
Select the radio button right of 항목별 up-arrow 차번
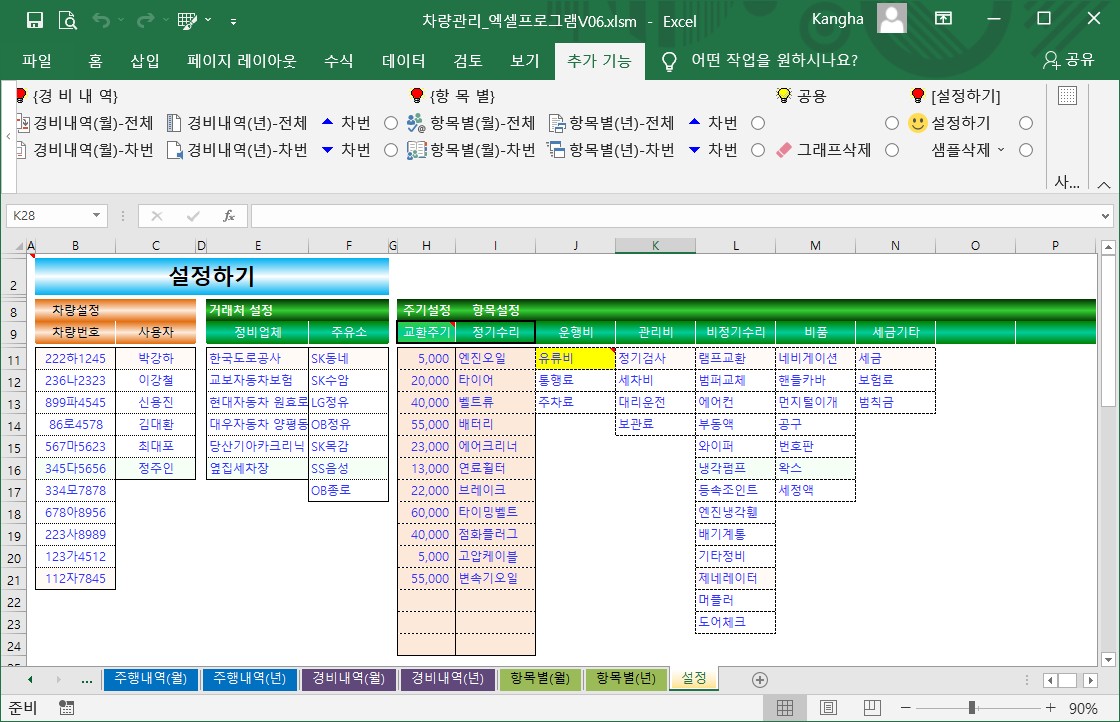pos(758,124)
